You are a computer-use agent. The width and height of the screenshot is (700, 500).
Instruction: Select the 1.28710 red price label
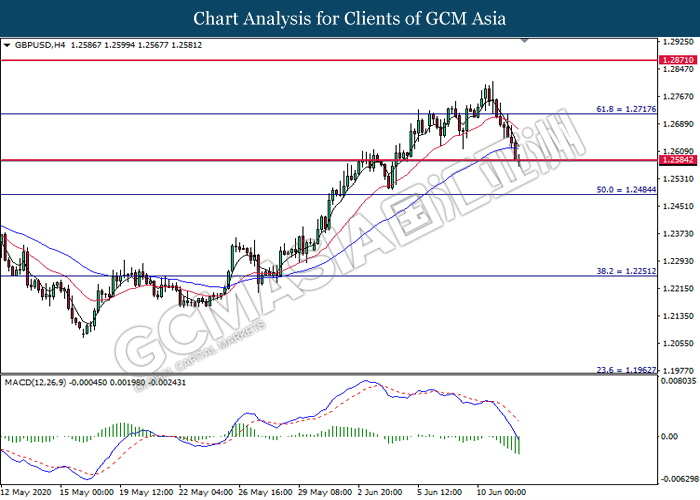(x=678, y=60)
